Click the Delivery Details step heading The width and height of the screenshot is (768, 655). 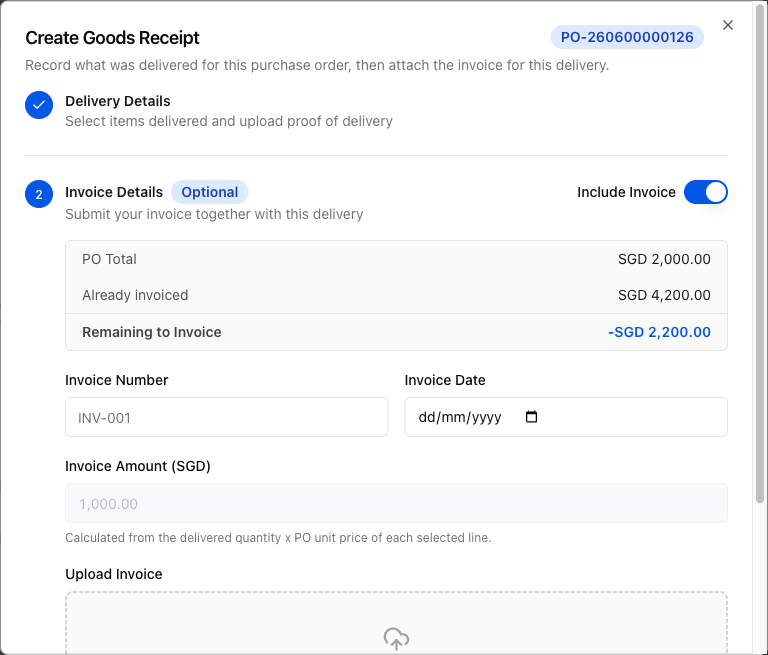pos(118,101)
